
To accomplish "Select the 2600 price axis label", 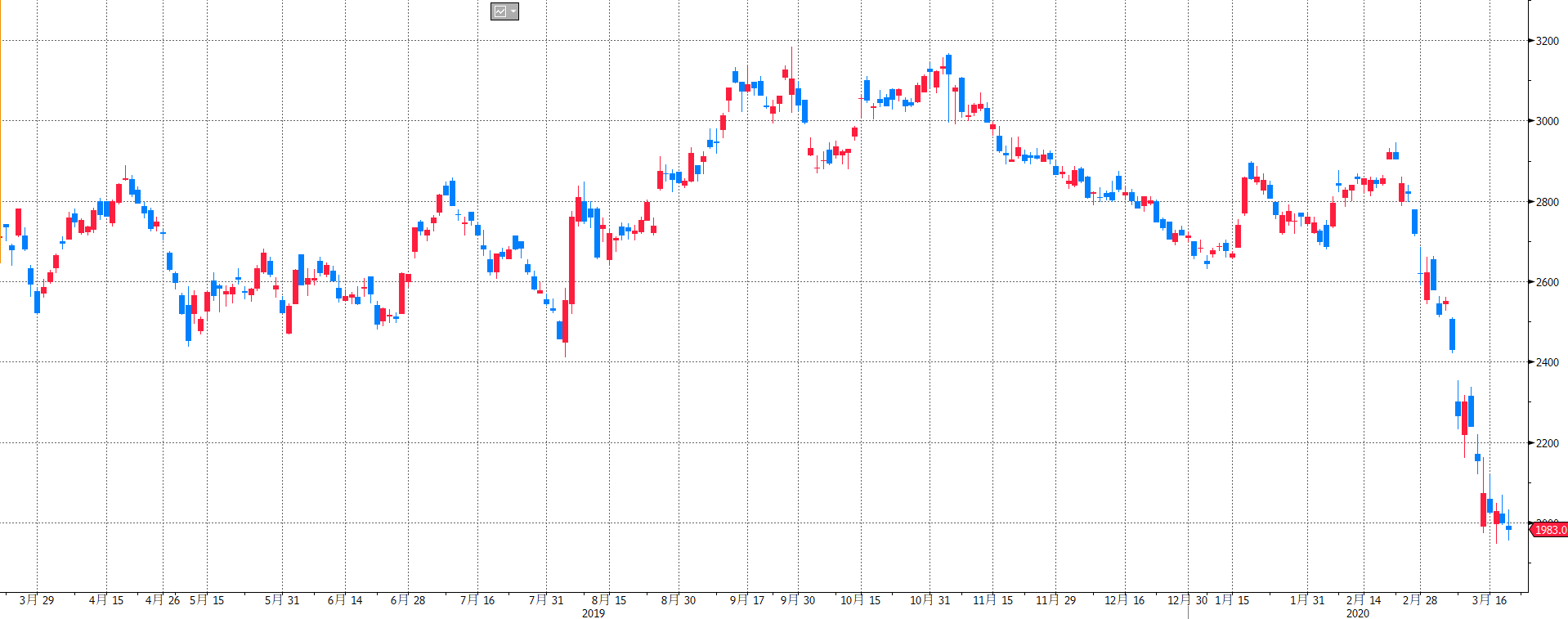I will [x=1548, y=282].
